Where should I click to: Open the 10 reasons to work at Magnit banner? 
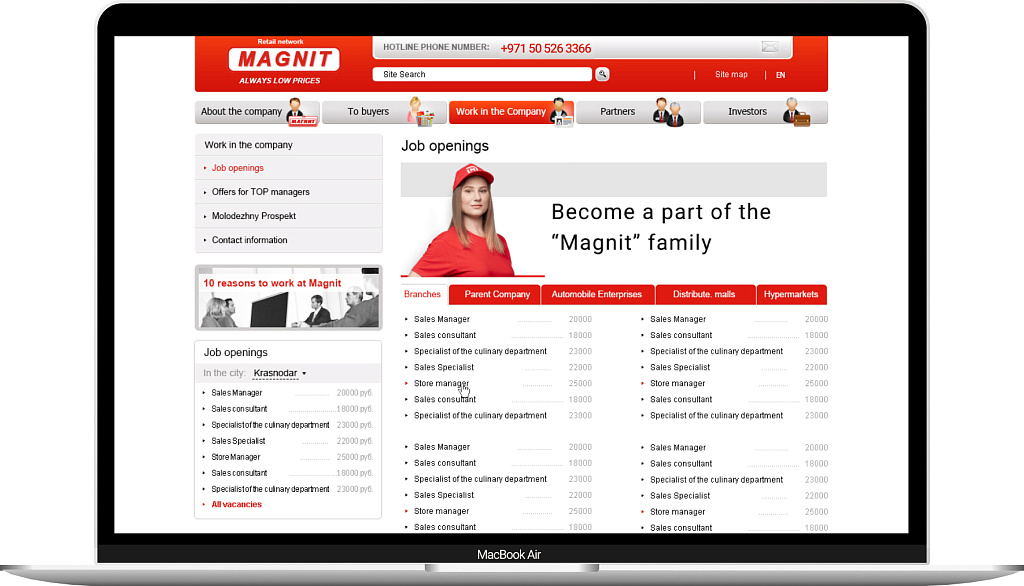pyautogui.click(x=289, y=297)
